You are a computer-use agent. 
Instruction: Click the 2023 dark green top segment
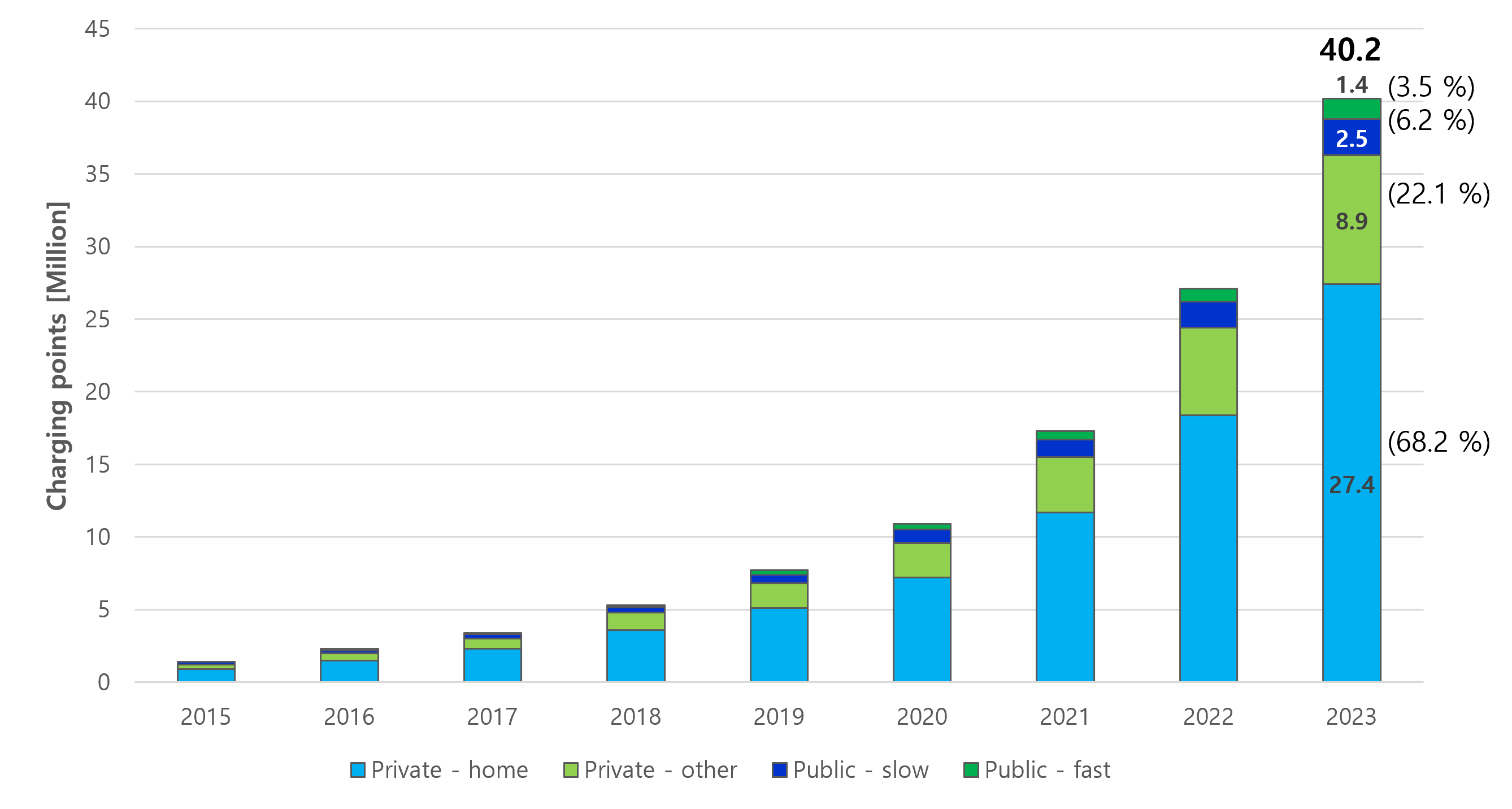coord(1351,109)
